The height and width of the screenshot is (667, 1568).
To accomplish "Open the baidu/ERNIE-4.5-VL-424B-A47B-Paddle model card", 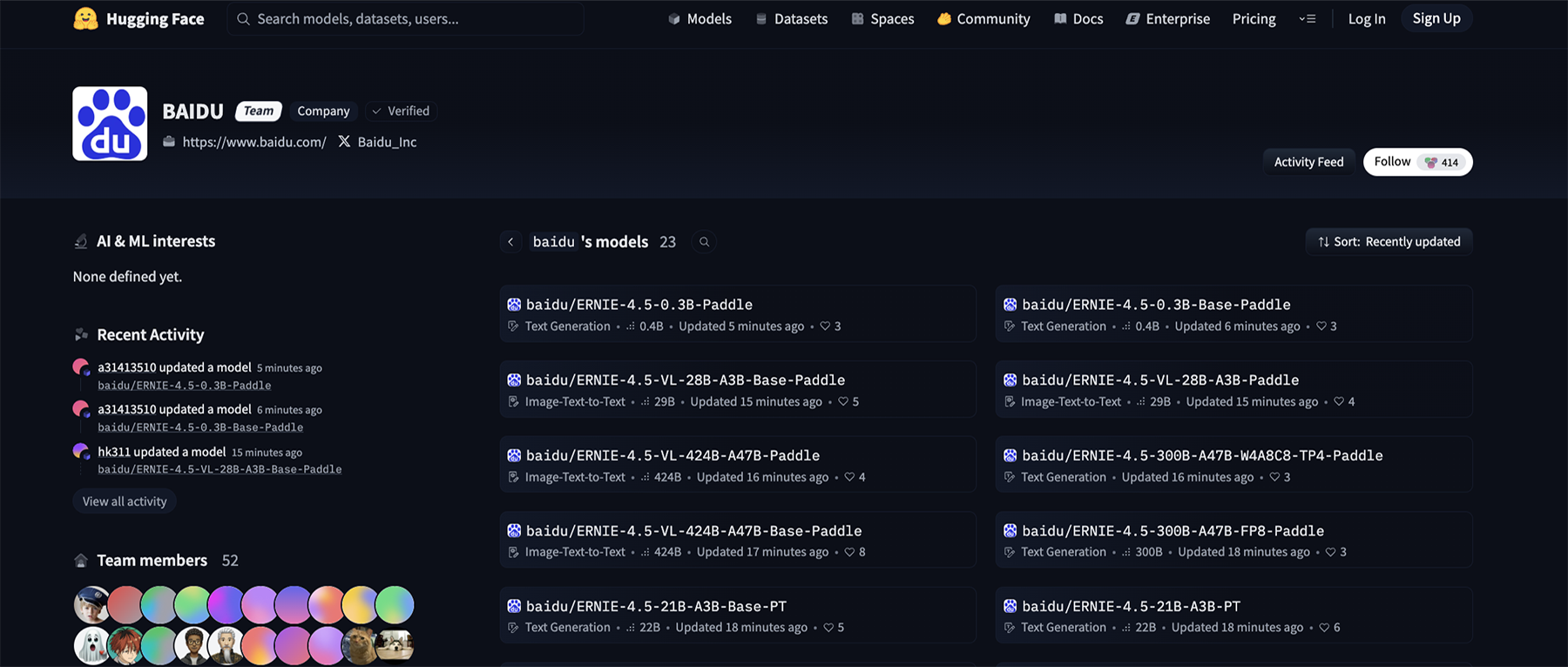I will (672, 455).
